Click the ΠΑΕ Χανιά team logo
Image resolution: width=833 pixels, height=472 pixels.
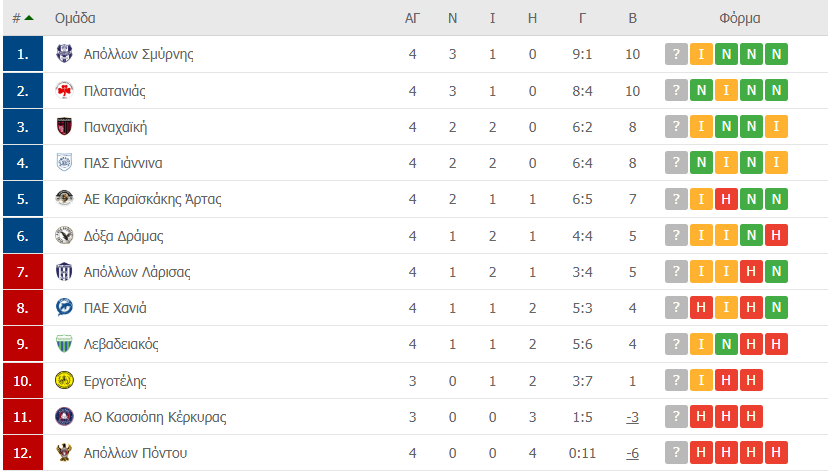[65, 308]
